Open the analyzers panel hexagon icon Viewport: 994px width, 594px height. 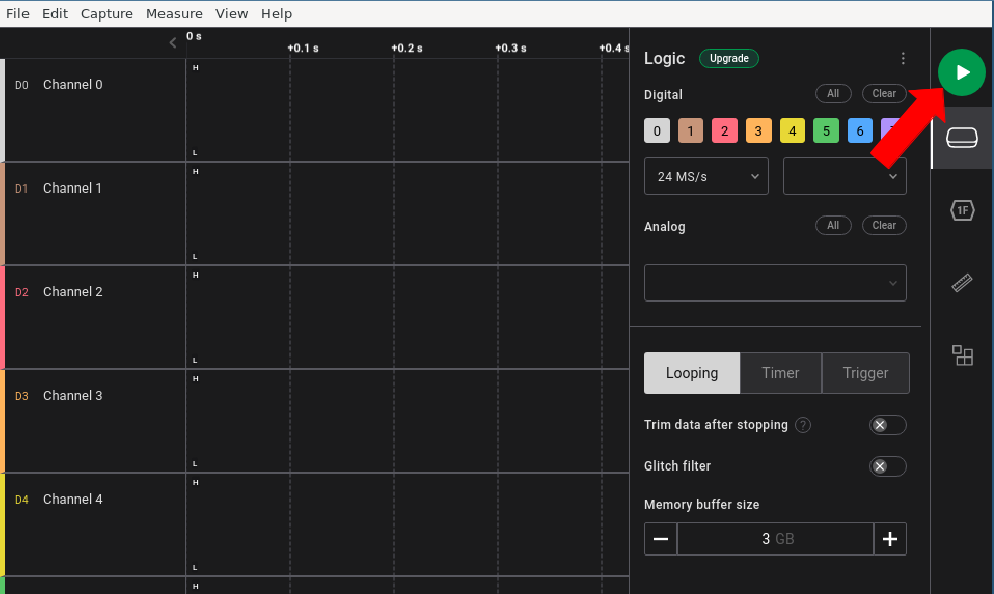point(962,209)
